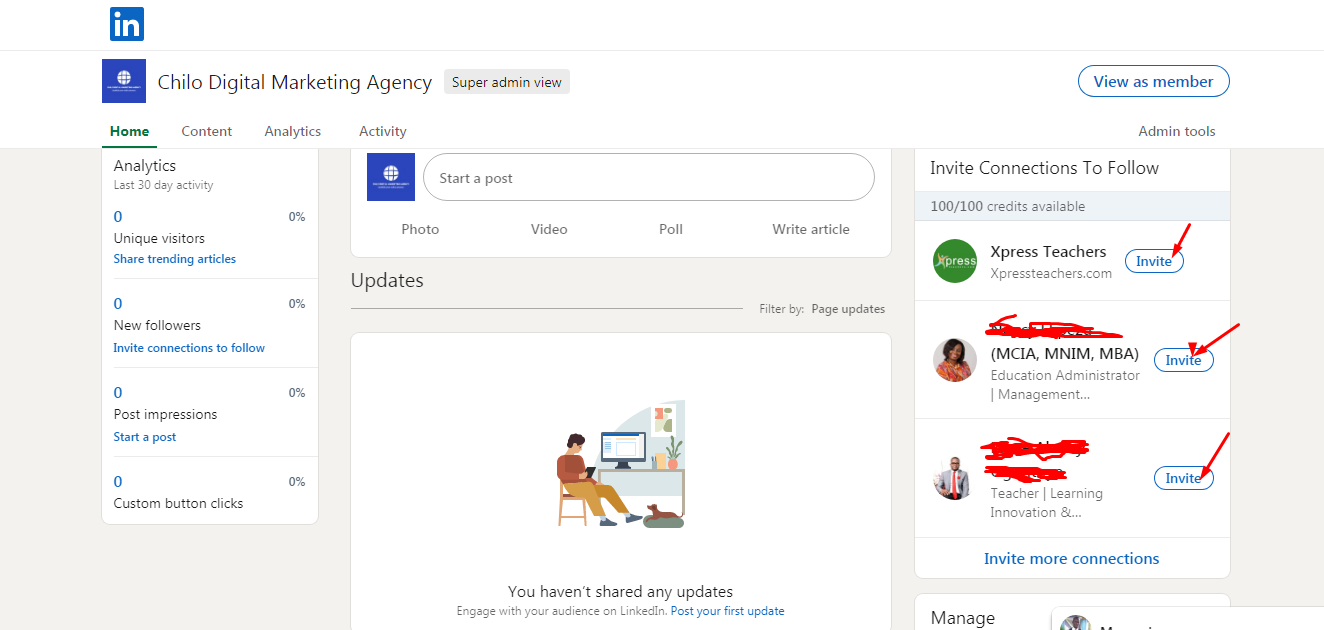Click Post your first update link
The width and height of the screenshot is (1324, 630).
(728, 611)
